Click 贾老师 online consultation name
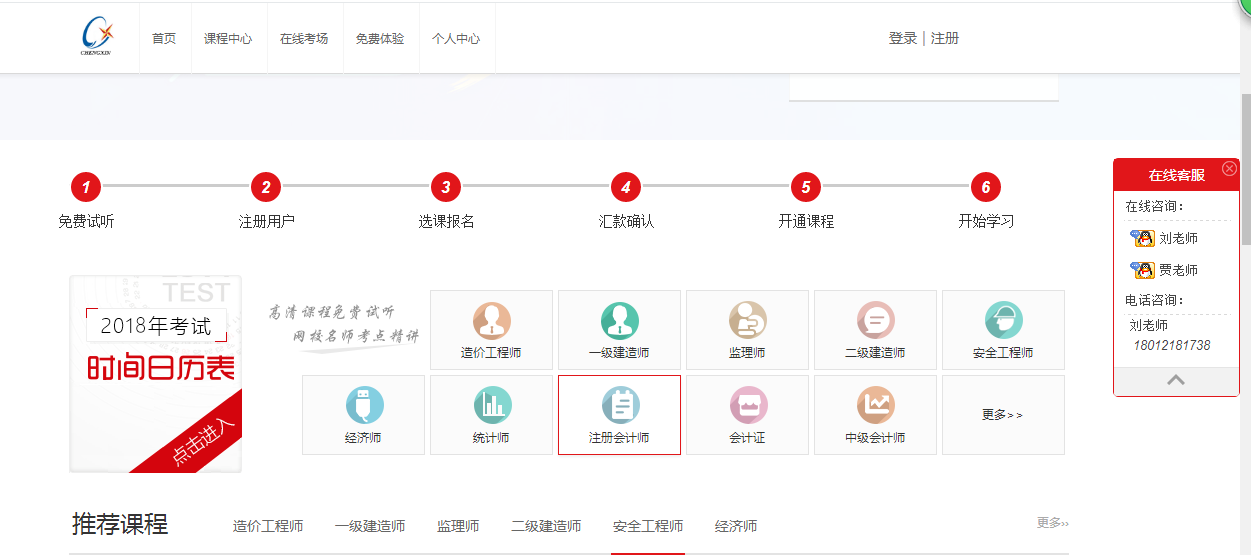1251x555 pixels. (x=1178, y=270)
